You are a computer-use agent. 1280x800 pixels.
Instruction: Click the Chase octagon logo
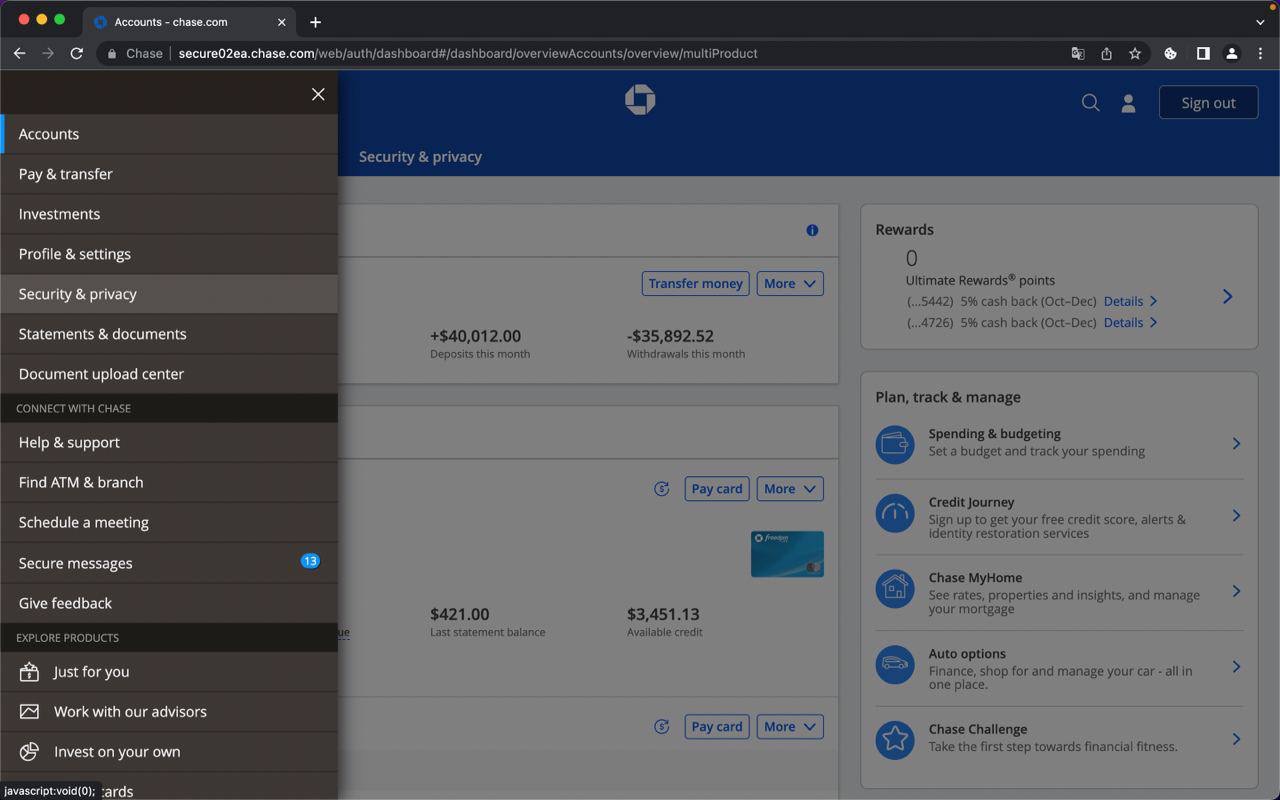(x=640, y=100)
